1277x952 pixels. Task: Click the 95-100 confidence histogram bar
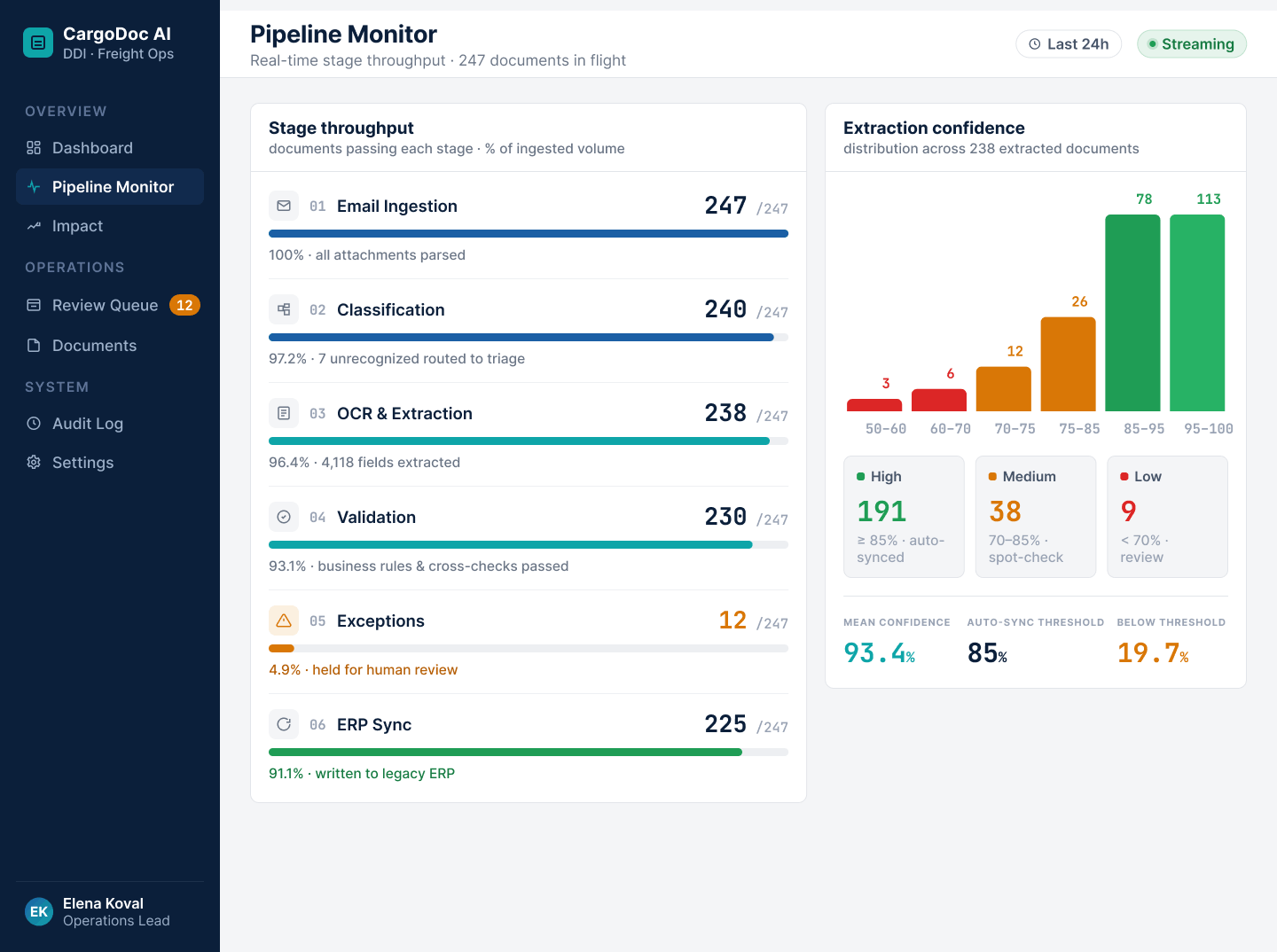(1197, 313)
